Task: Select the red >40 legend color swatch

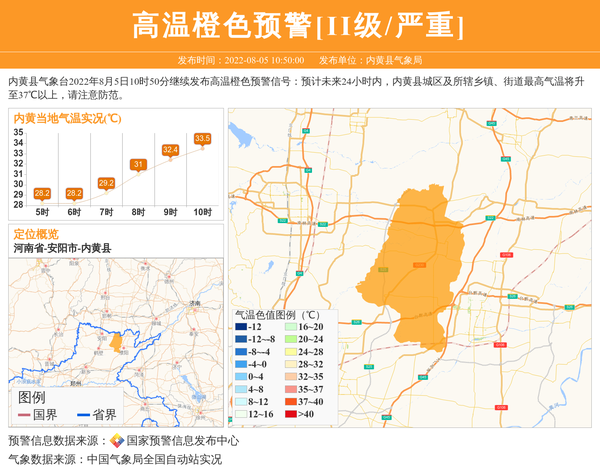Action: [x=290, y=414]
